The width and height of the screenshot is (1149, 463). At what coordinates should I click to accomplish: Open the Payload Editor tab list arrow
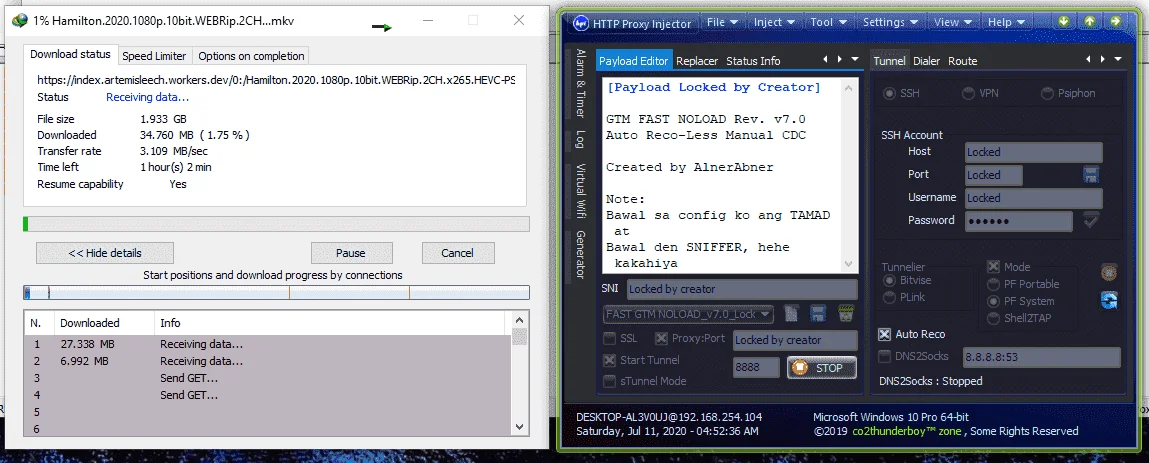pyautogui.click(x=854, y=59)
